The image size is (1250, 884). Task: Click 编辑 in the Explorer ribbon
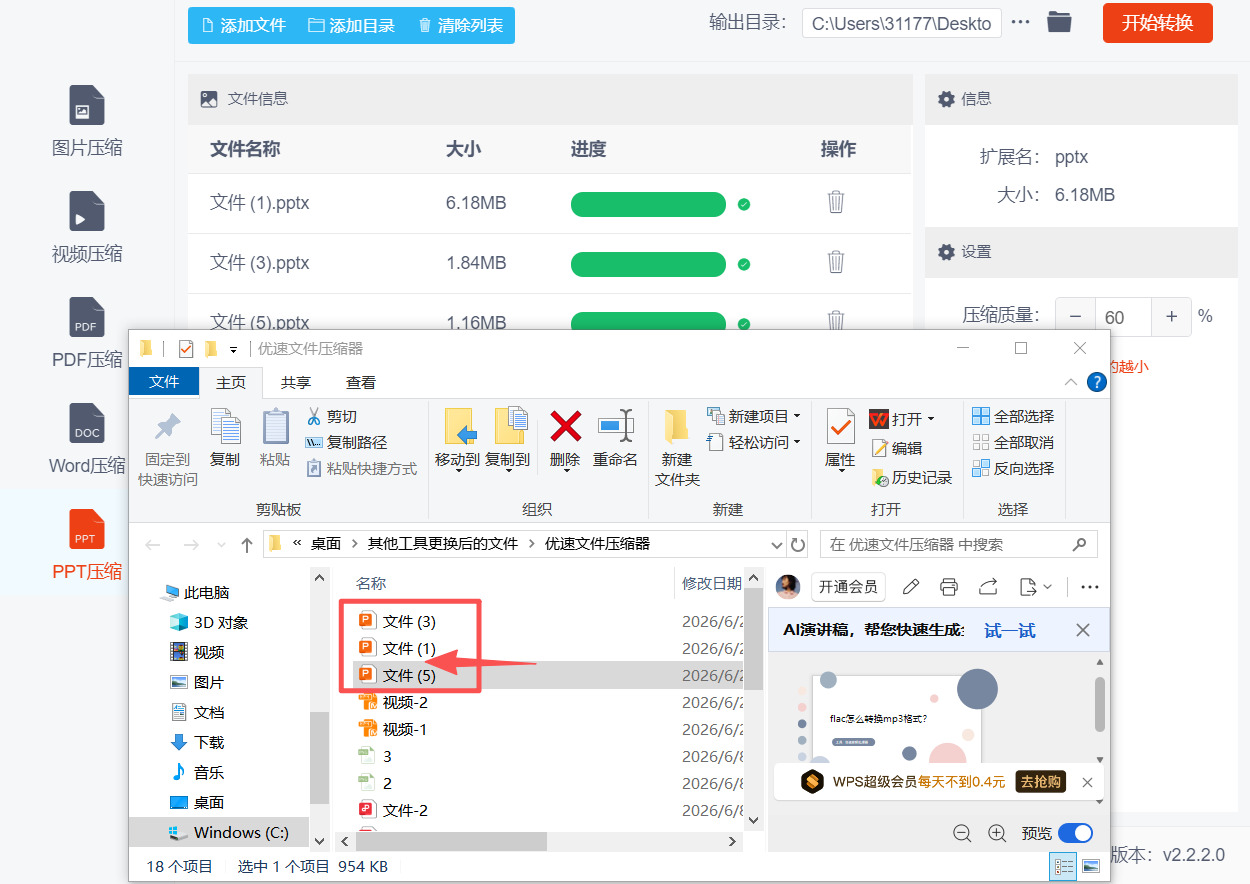(x=897, y=449)
